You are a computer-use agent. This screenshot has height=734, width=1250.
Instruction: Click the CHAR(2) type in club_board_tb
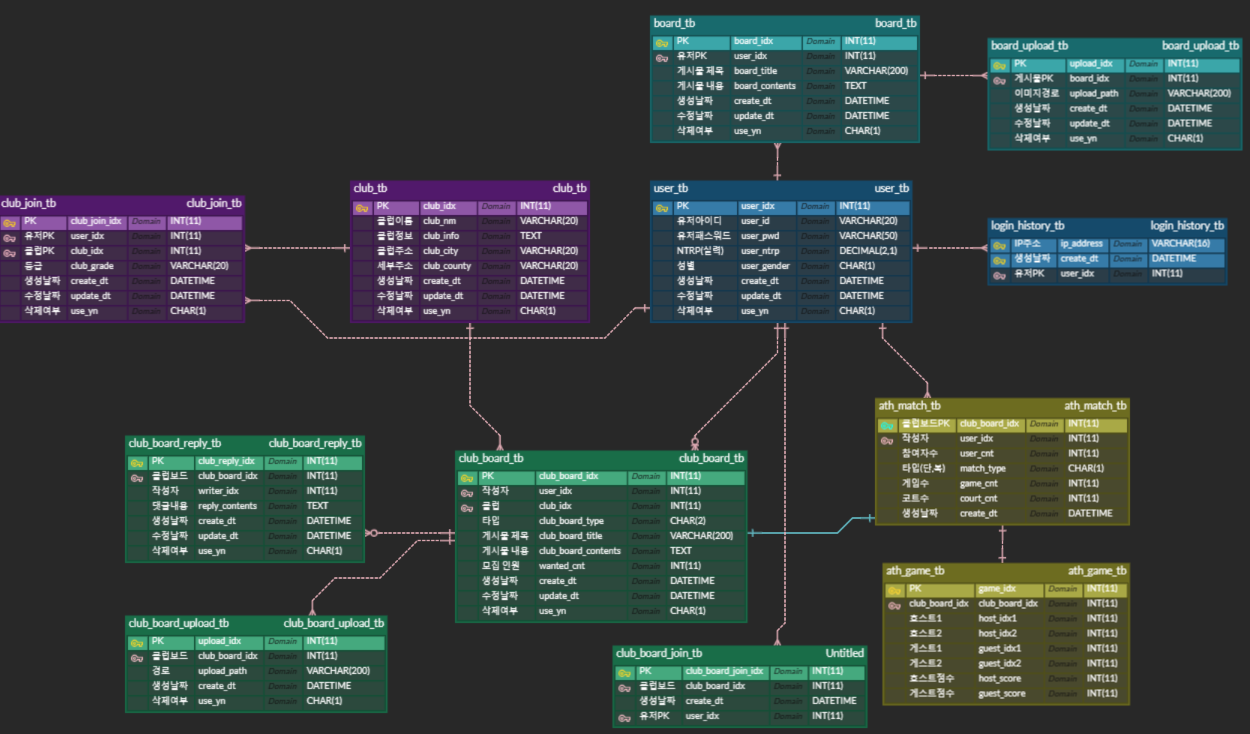point(688,521)
